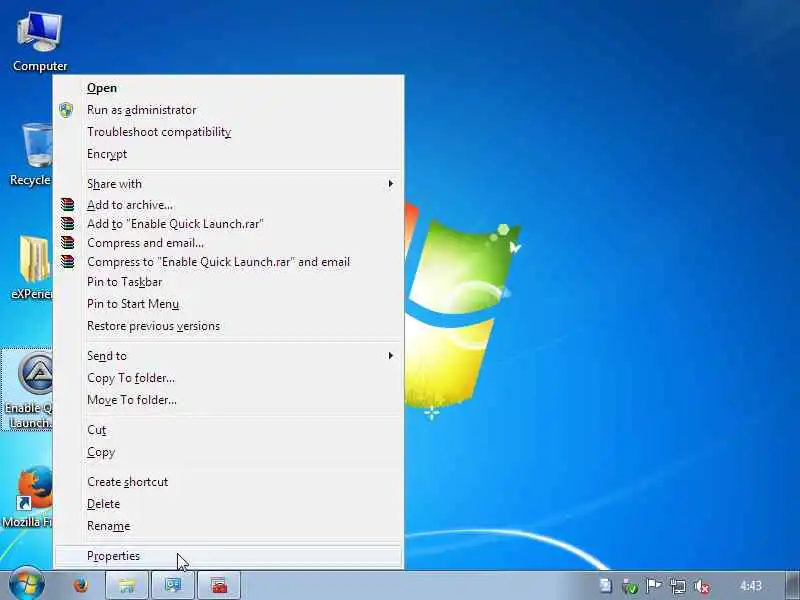Click WinRAR icon beside Compress and email

pos(67,242)
